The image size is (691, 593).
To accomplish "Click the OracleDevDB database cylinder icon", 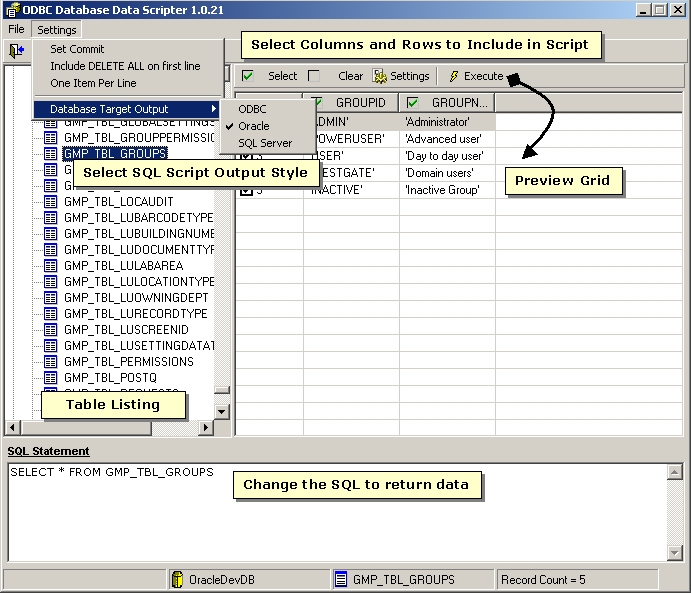I will (178, 579).
